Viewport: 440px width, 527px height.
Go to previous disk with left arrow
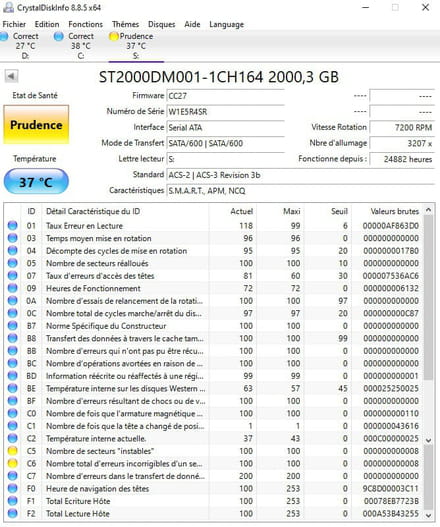[x=11, y=76]
